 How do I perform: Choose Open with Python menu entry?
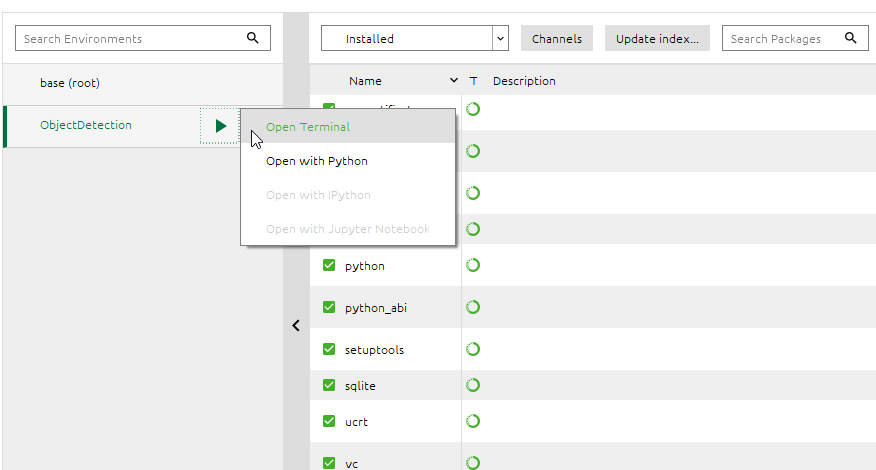pos(317,161)
